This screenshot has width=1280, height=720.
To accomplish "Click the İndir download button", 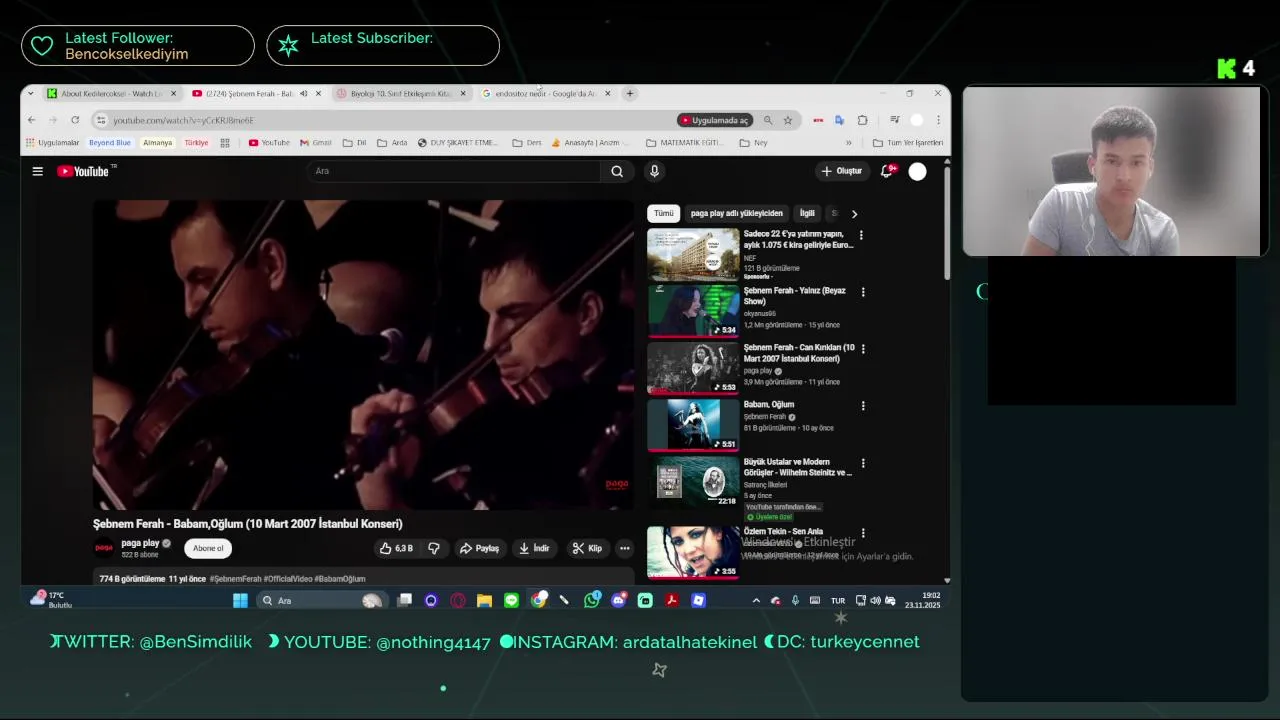I will pos(534,548).
